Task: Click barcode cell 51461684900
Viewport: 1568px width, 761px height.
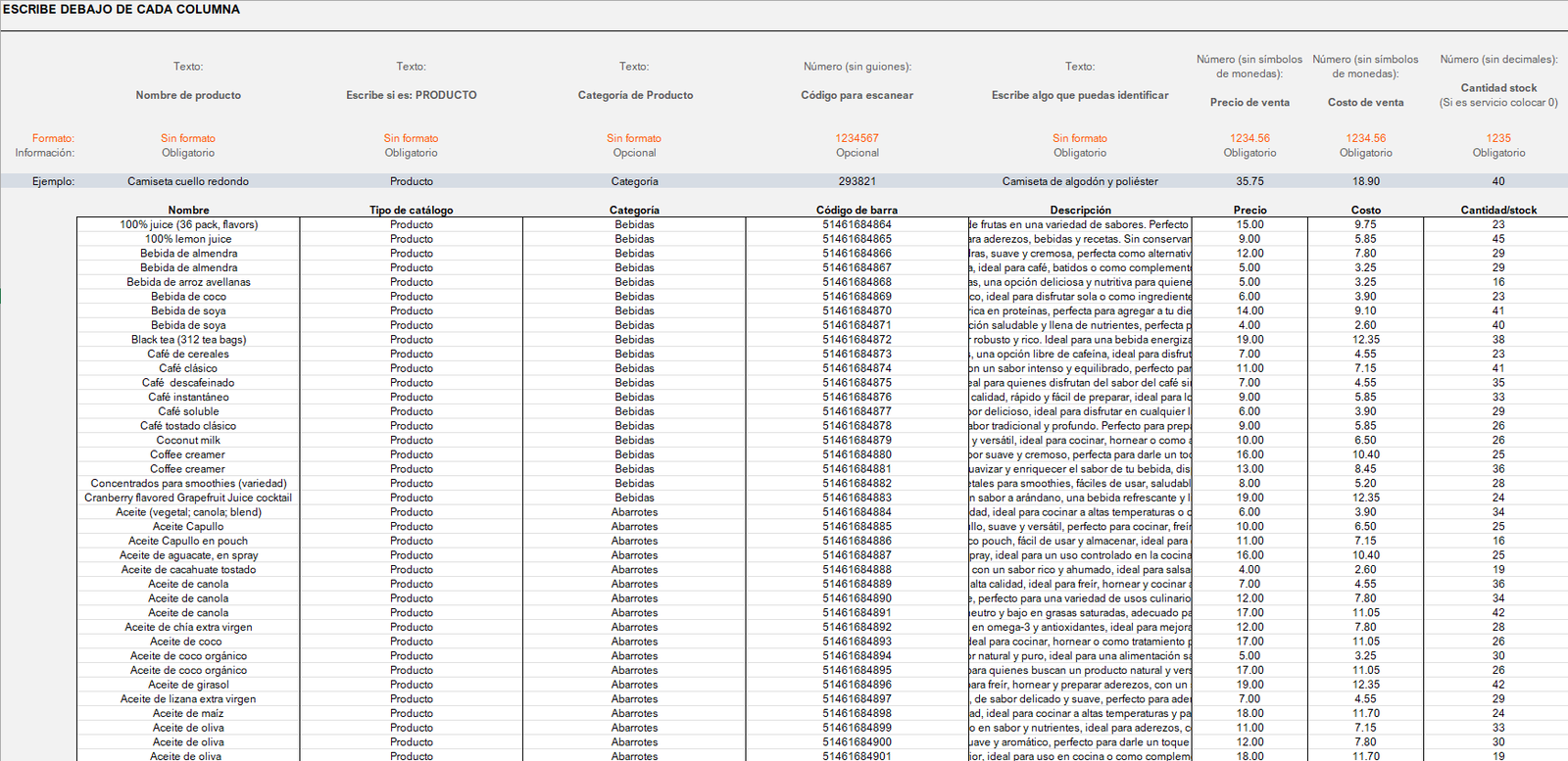Action: tap(857, 741)
